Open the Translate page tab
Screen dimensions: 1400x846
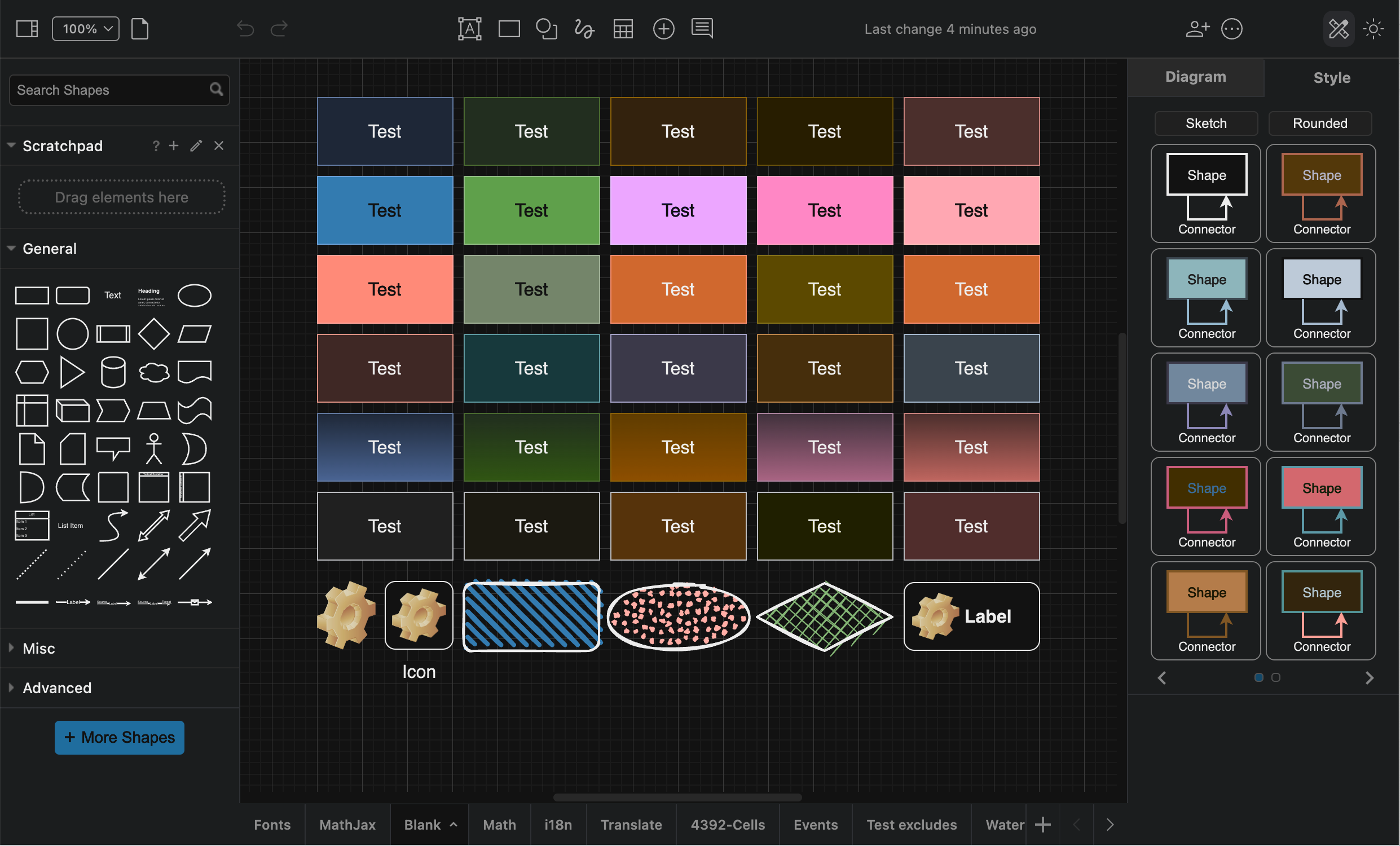point(631,825)
